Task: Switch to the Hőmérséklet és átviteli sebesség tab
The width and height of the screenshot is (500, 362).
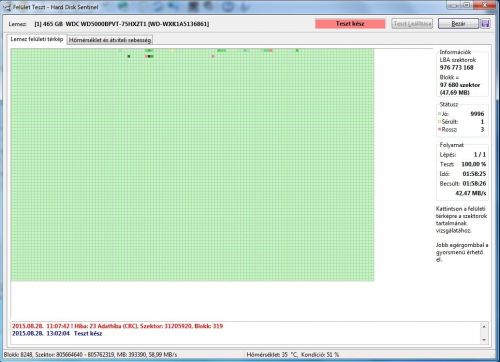Action: (x=110, y=40)
